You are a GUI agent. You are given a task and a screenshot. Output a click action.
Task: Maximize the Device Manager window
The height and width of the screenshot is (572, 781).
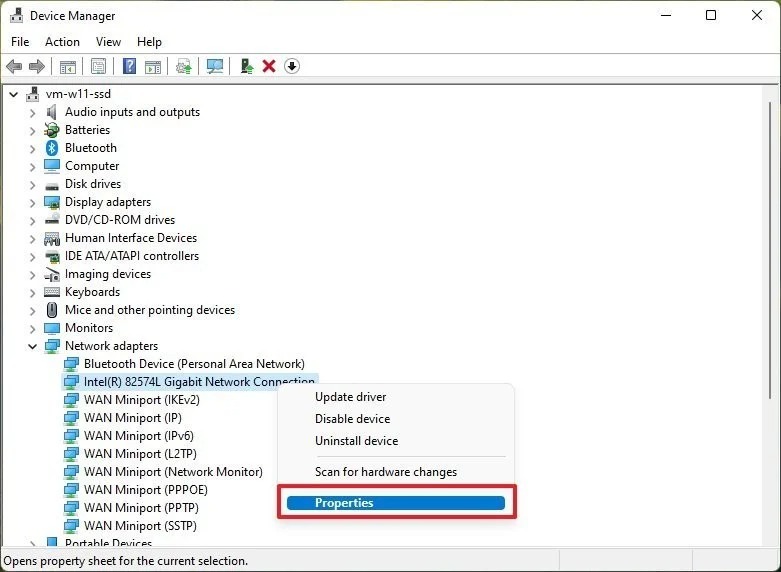pos(711,15)
